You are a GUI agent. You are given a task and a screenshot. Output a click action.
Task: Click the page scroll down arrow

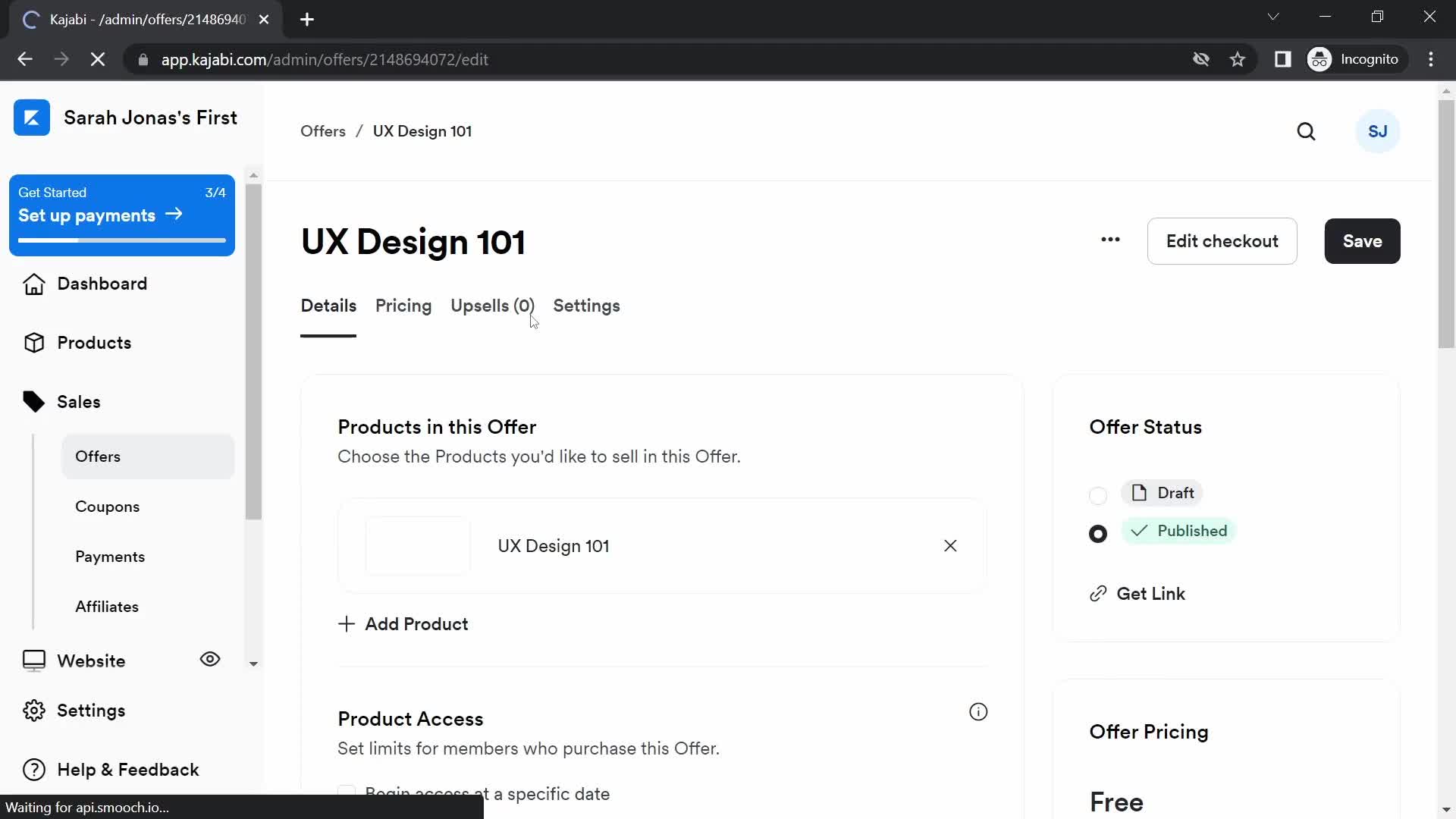pos(1446,810)
